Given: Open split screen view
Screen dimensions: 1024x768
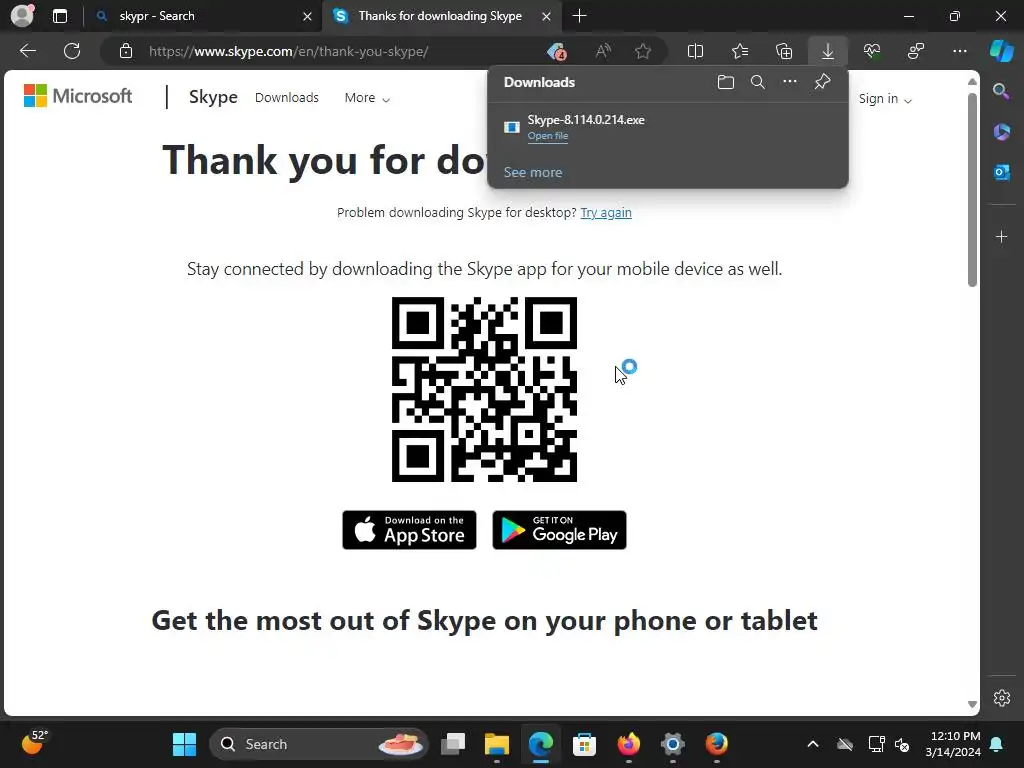Looking at the screenshot, I should click(696, 51).
